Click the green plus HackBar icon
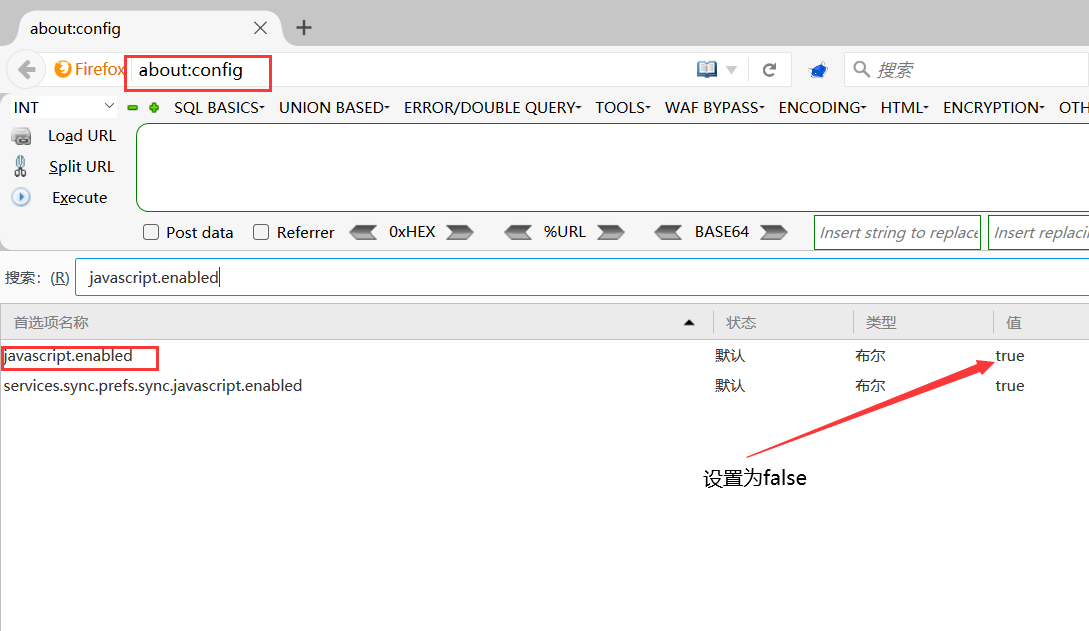This screenshot has width=1089, height=631. pos(154,108)
